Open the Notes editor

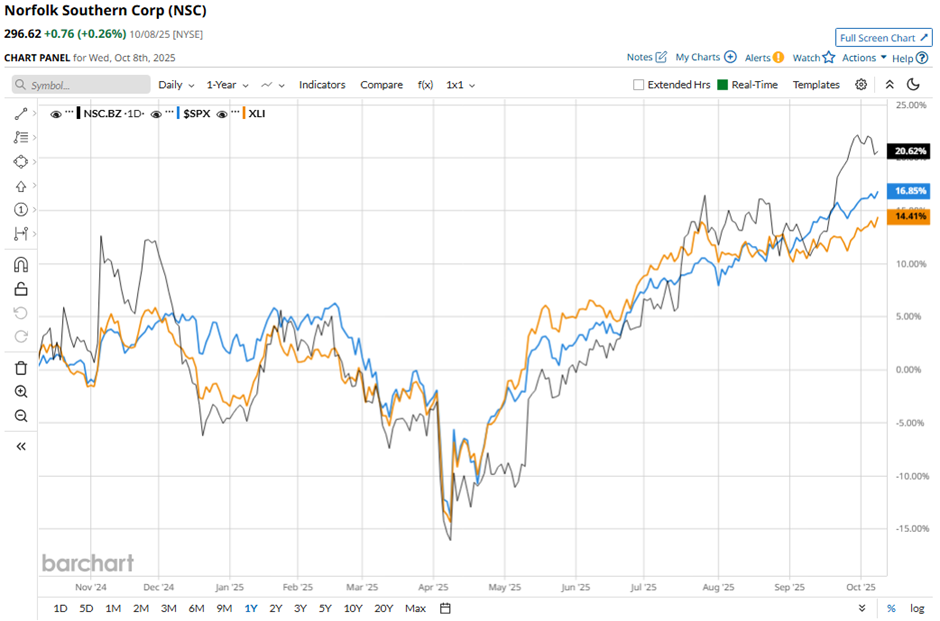click(x=647, y=57)
